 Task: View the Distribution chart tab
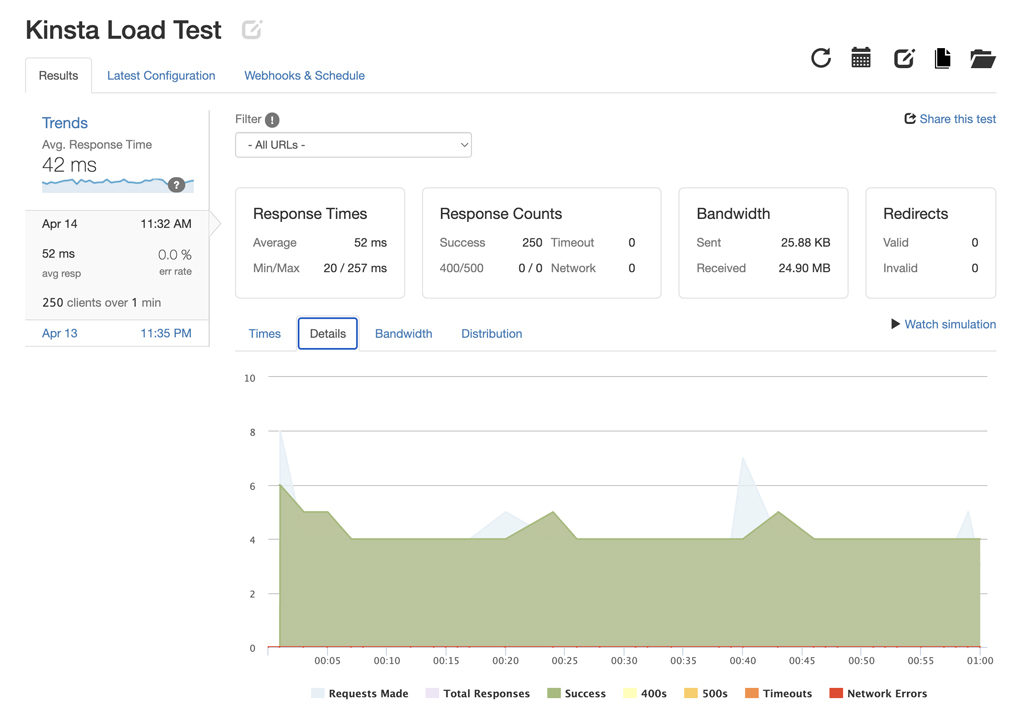[x=491, y=333]
